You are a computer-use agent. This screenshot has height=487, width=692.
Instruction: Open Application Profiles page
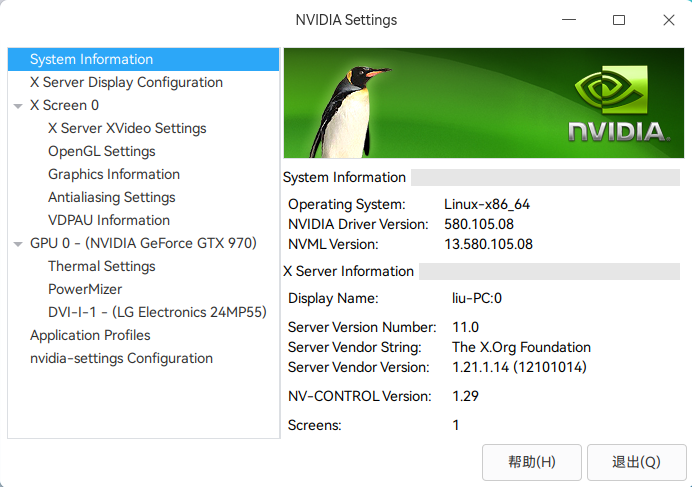click(x=90, y=335)
